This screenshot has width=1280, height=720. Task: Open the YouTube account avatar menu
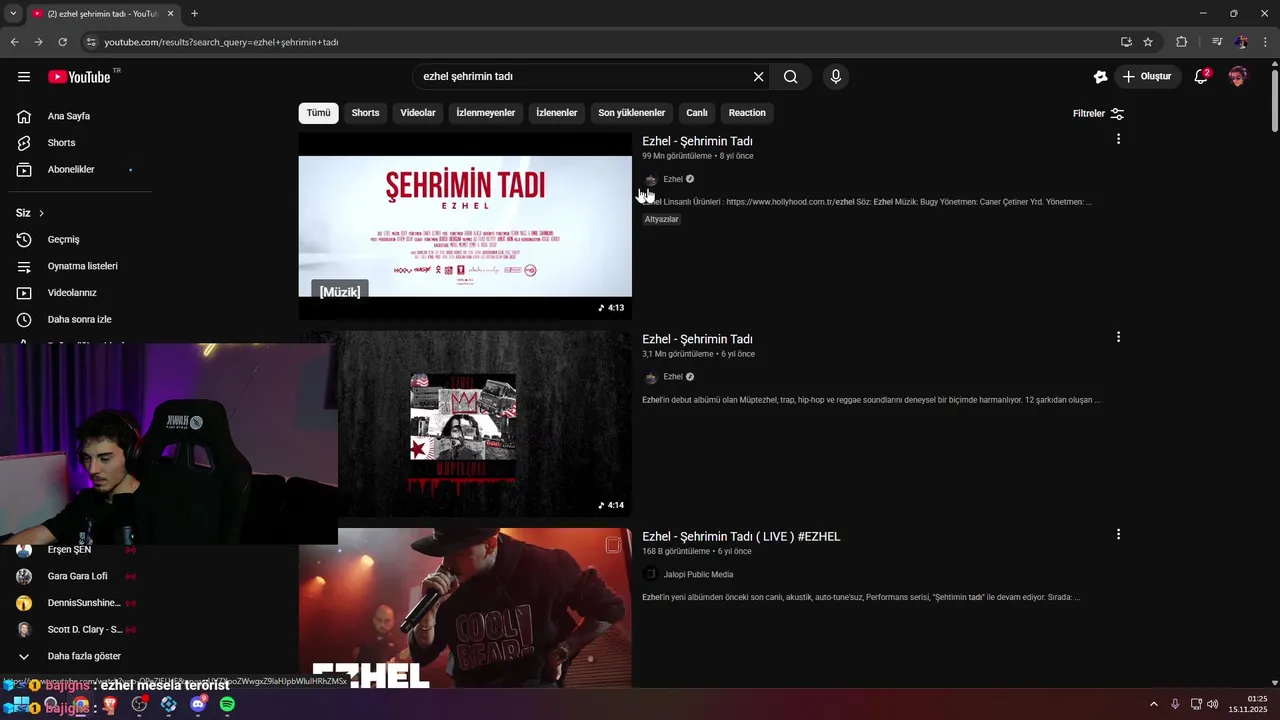1238,77
